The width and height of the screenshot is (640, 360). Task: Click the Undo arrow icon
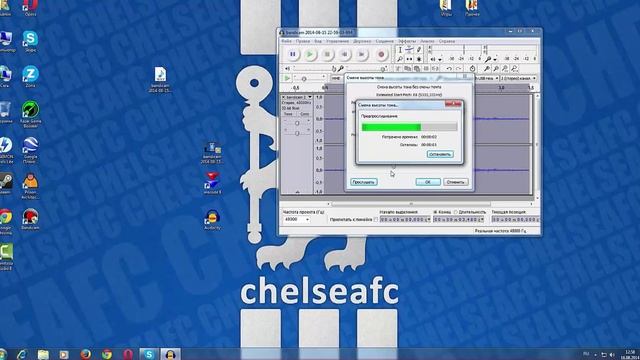tap(449, 69)
